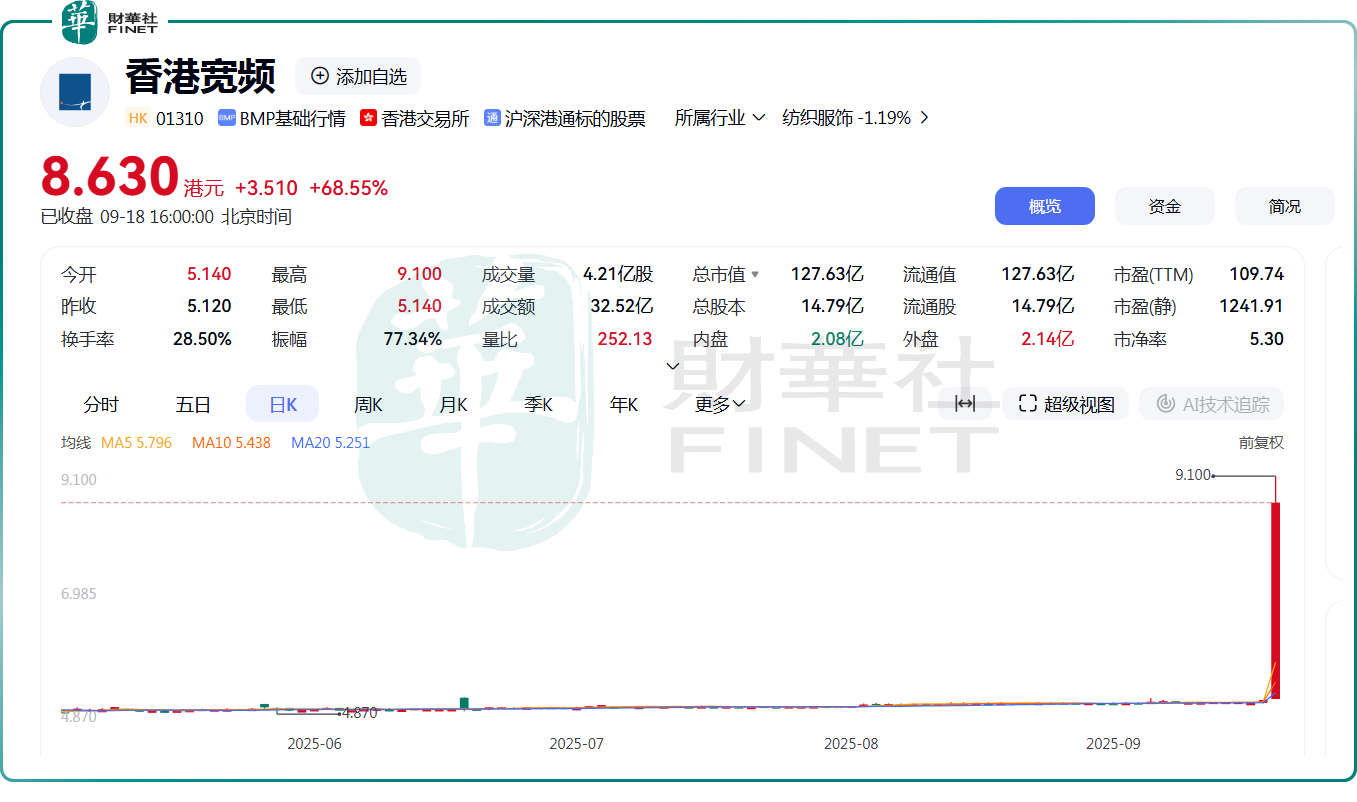The height and width of the screenshot is (802, 1357).
Task: Click the Hong Kong Broadband company logo
Action: pyautogui.click(x=75, y=92)
